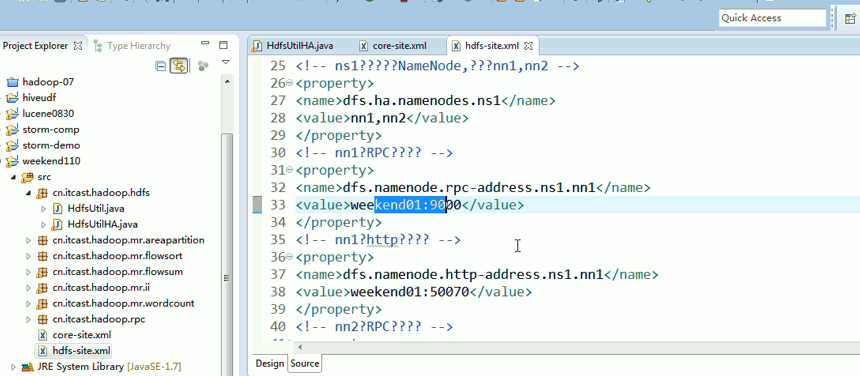This screenshot has width=860, height=376.
Task: Expand the cn.itcast.hadoop.mr.wordcount package
Action: [29, 304]
